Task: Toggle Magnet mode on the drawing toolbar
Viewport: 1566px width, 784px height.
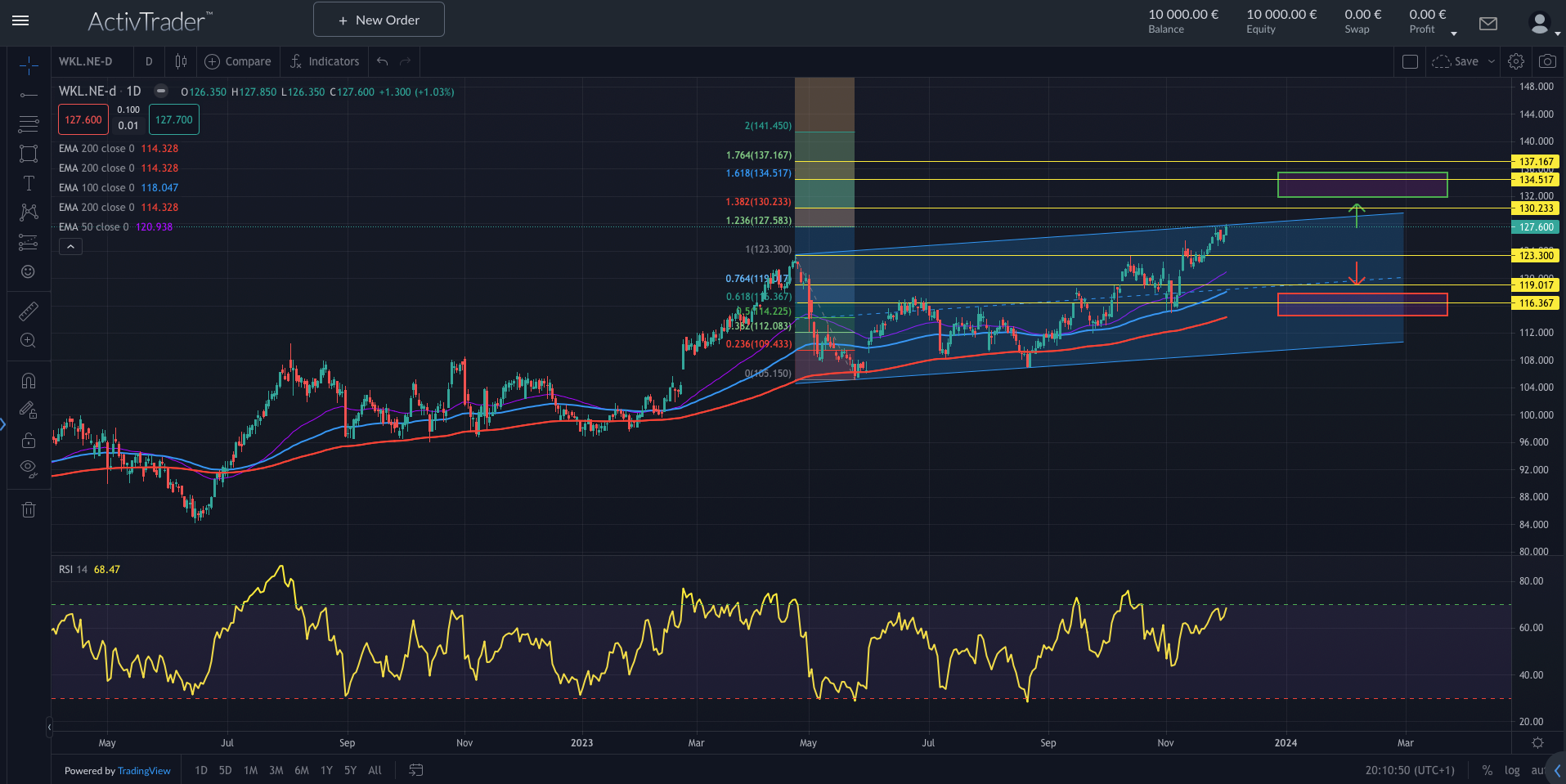Action: tap(29, 381)
